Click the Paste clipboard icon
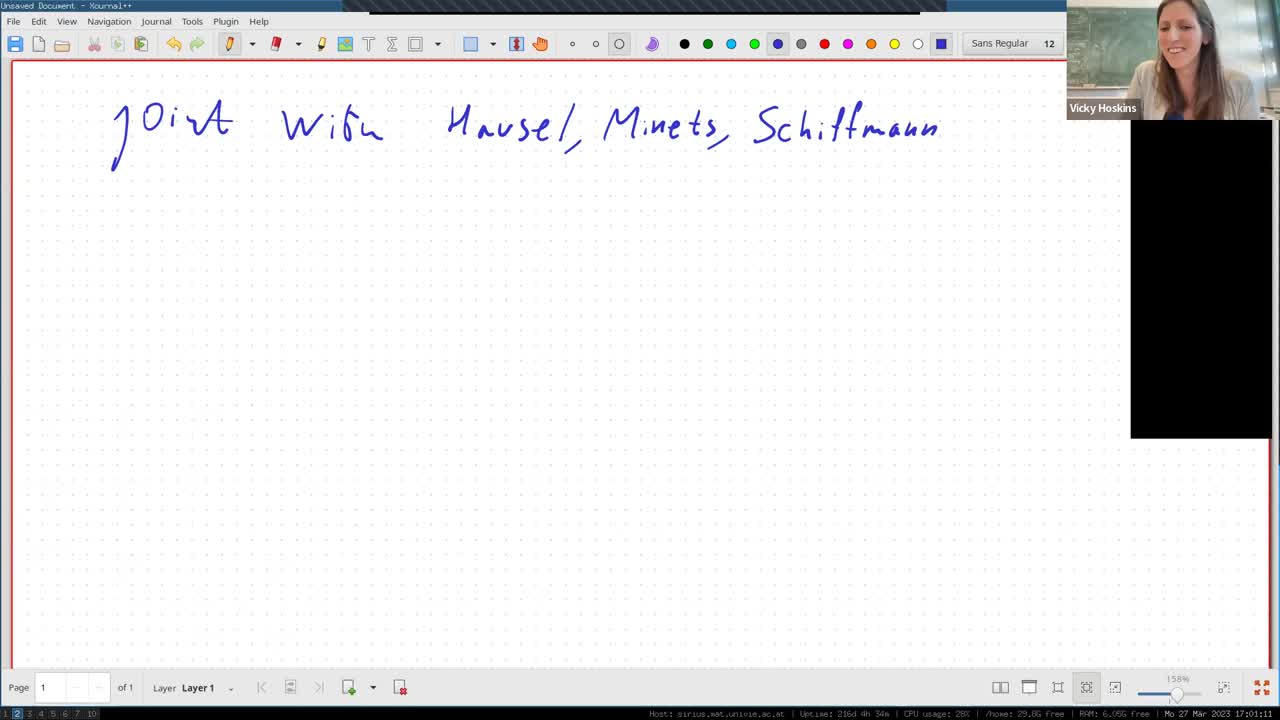Viewport: 1280px width, 720px height. click(141, 44)
